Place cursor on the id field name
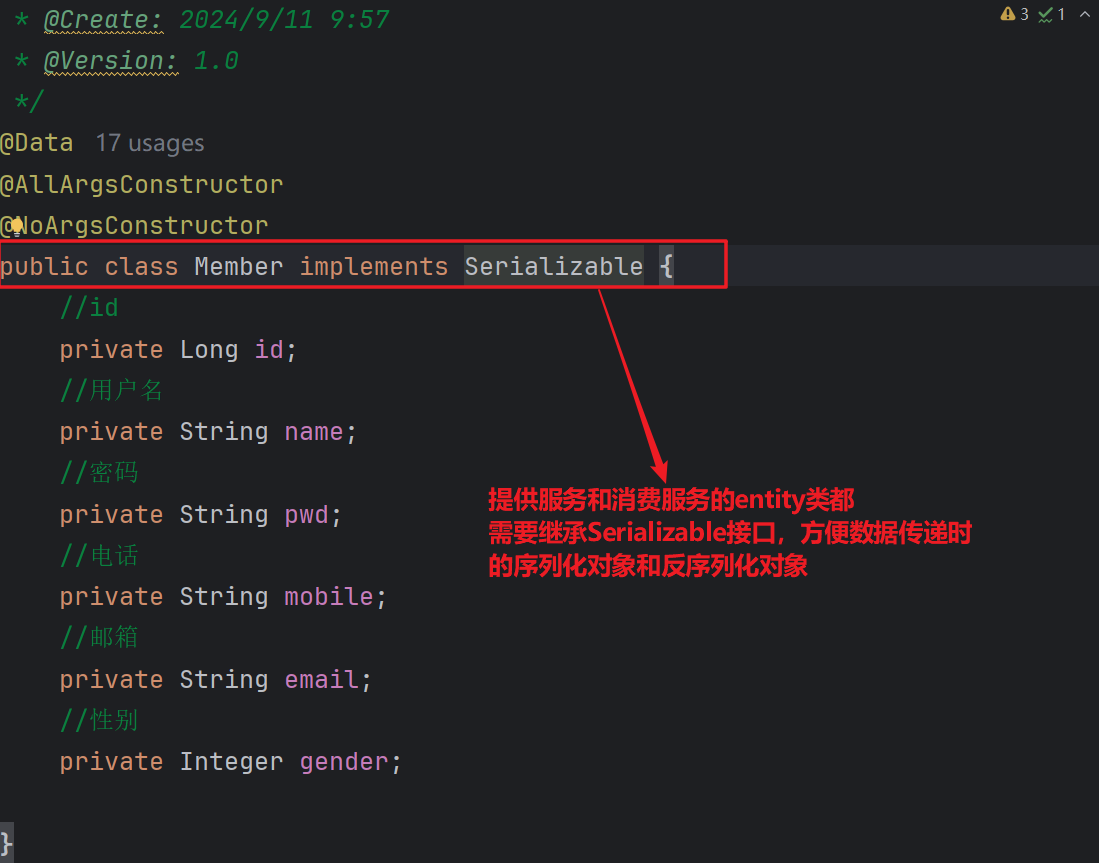1099x863 pixels. coord(269,350)
